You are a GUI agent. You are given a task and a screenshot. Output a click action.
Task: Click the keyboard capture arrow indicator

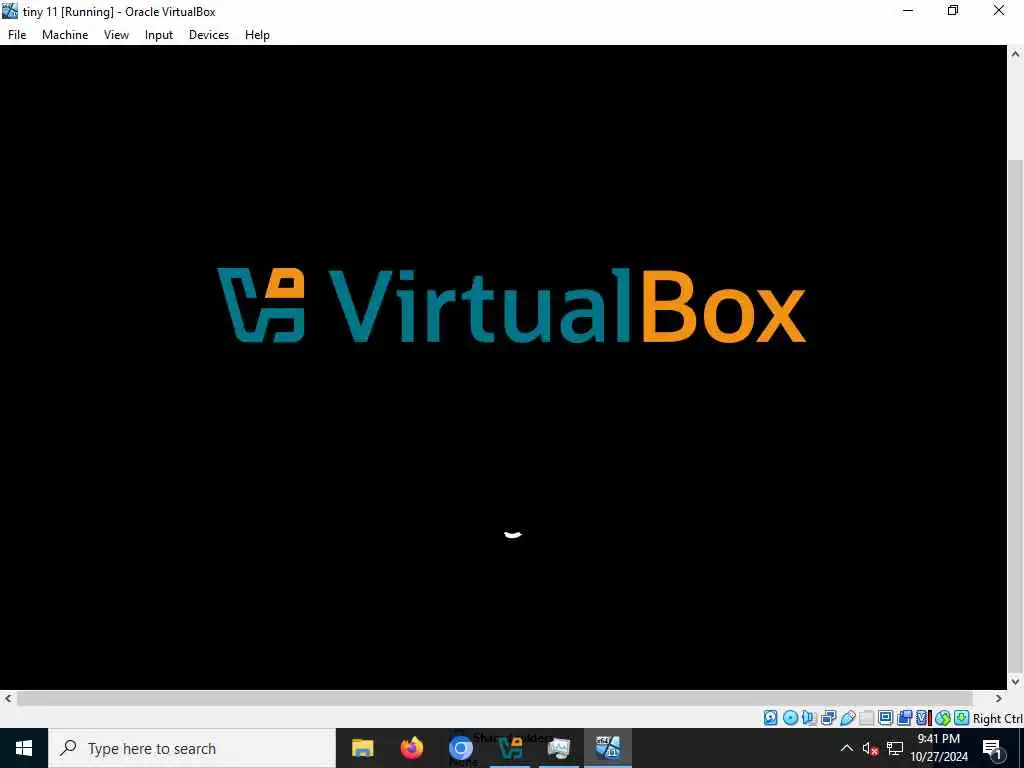[x=961, y=718]
